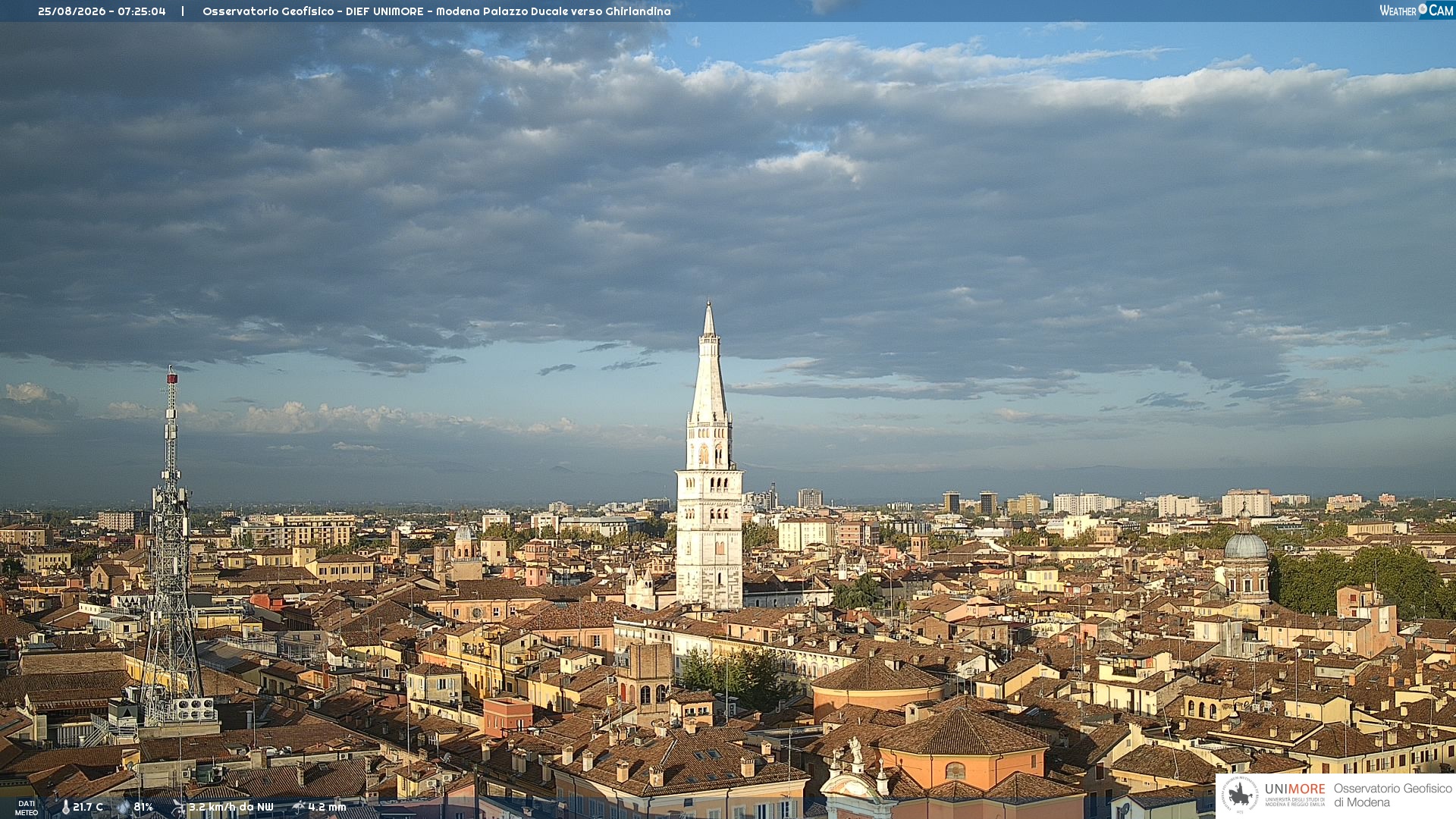Click the white Ghirlandina tower spire
The image size is (1456, 819).
point(710,364)
